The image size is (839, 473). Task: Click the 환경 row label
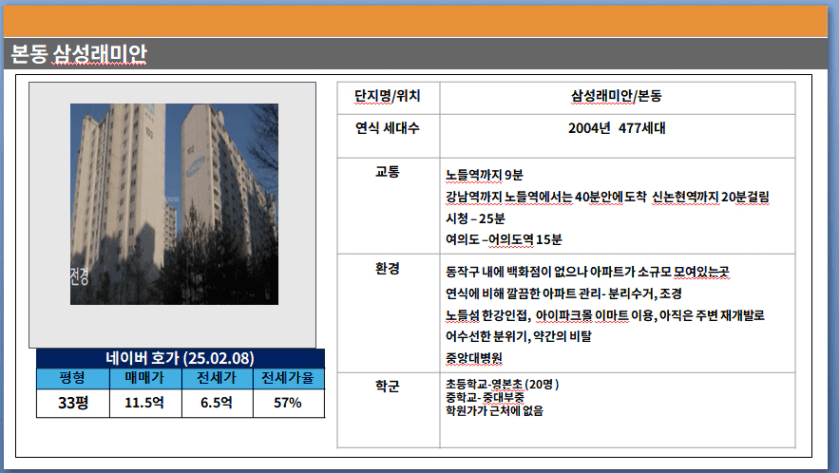point(387,269)
